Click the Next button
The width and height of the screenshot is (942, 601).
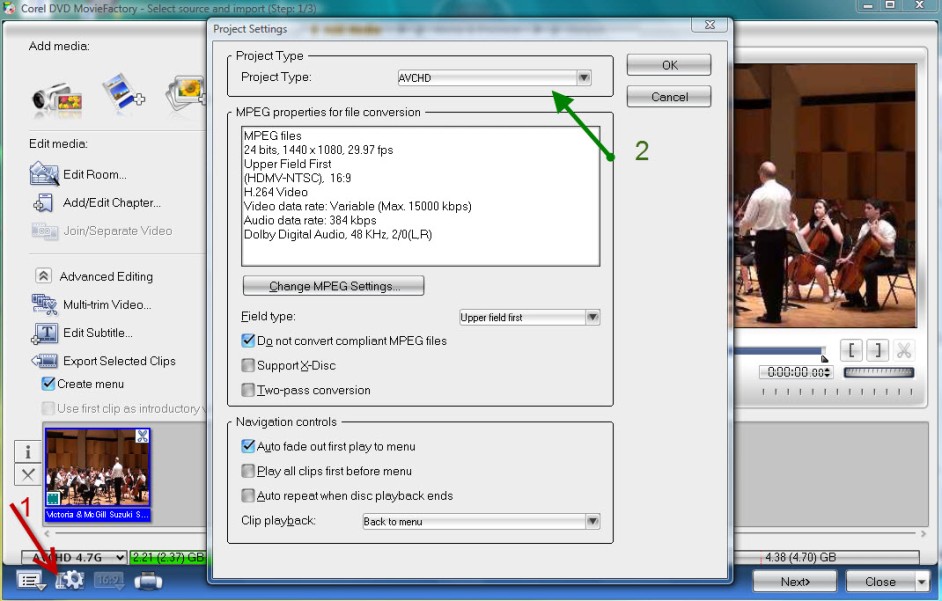[x=794, y=582]
